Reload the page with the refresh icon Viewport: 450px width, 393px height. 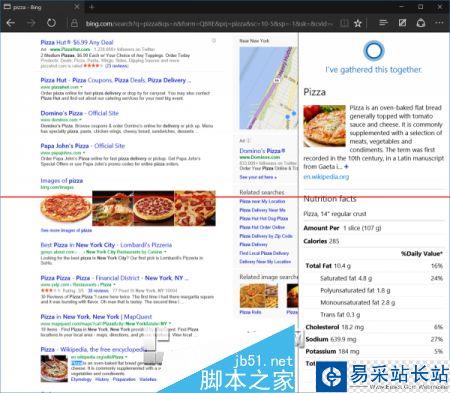(51, 23)
